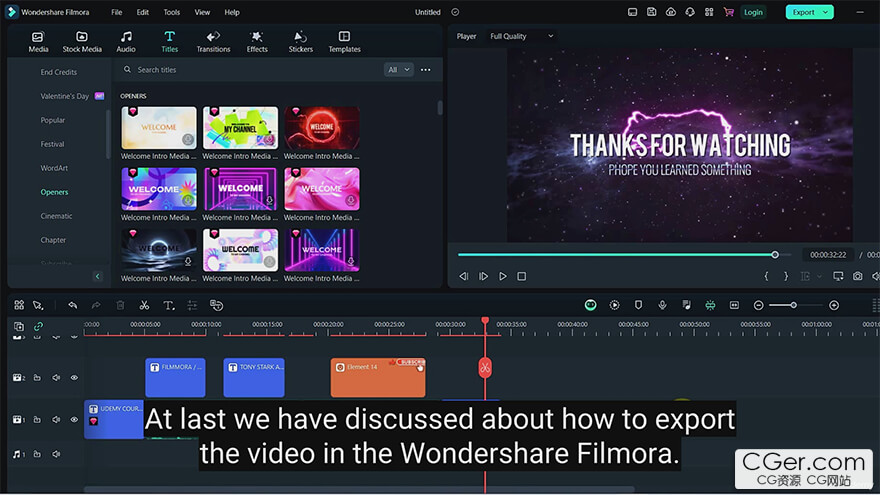Split clip with the scissors tool
The width and height of the screenshot is (880, 495).
pos(144,305)
